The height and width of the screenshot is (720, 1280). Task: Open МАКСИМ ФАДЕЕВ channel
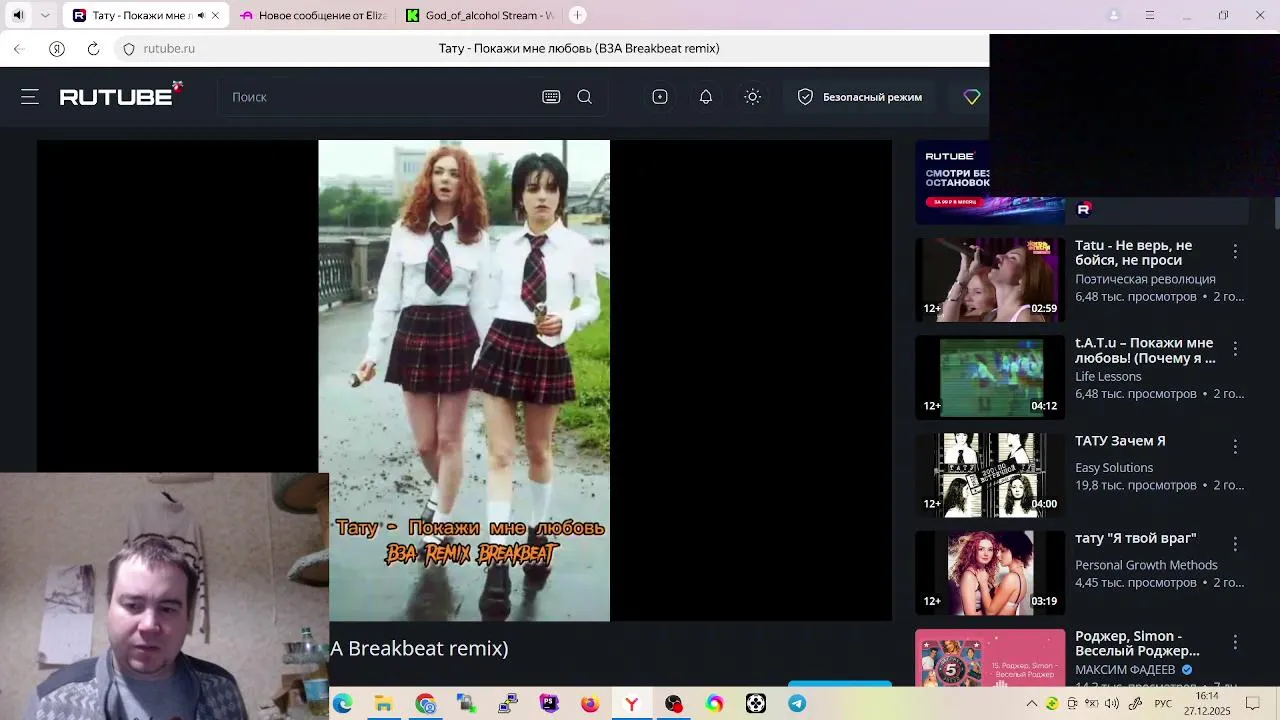click(1125, 669)
